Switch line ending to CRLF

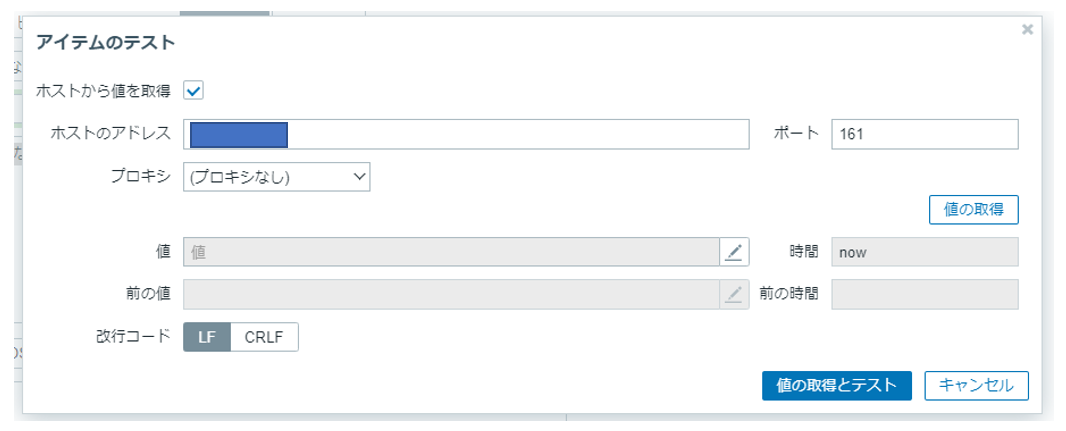point(264,337)
